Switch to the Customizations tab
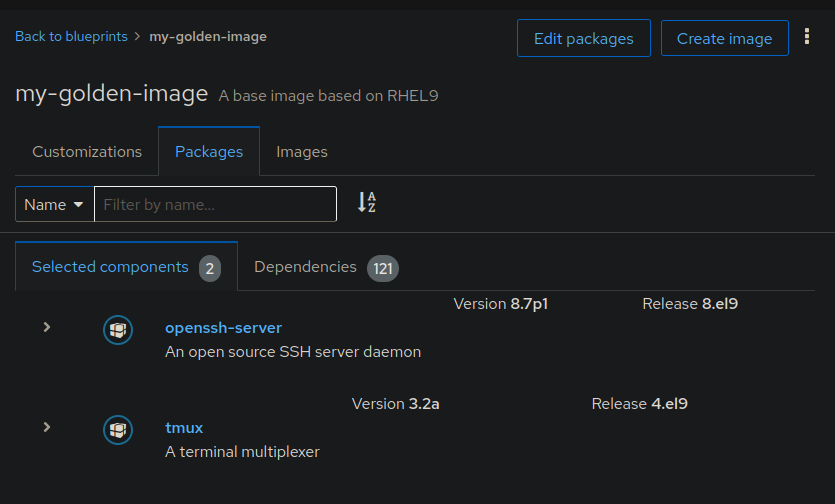The height and width of the screenshot is (504, 835). (87, 152)
